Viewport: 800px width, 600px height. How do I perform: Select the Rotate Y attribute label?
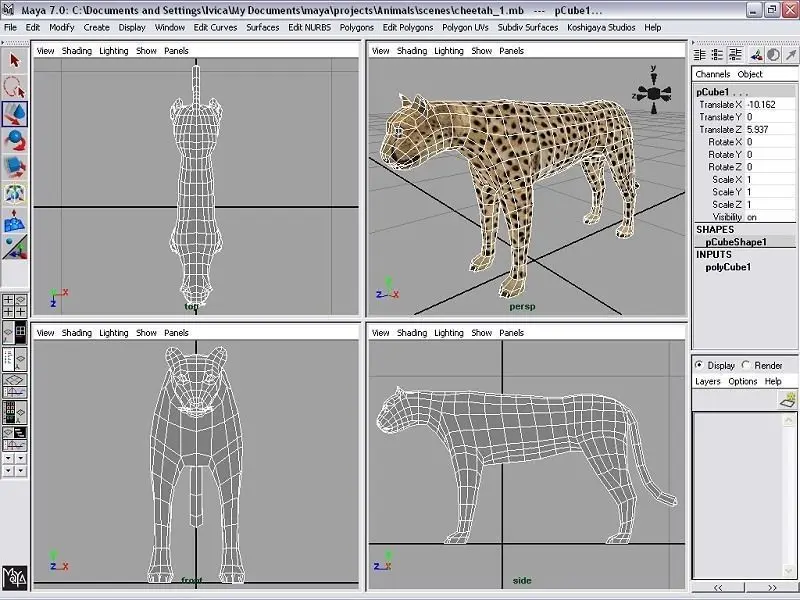pos(724,155)
